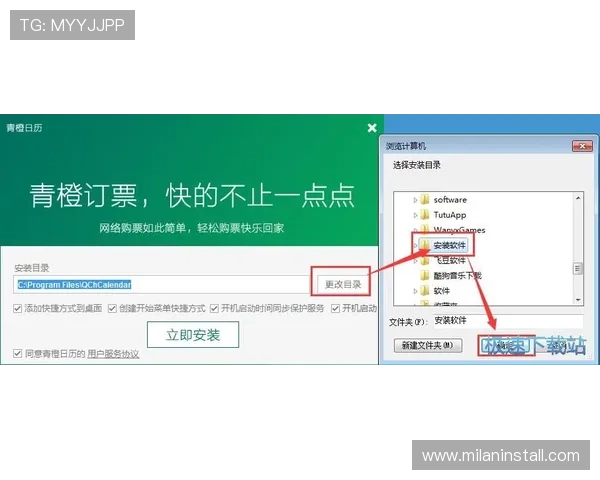Click the 新建文件夹 button
The height and width of the screenshot is (480, 600).
(428, 345)
